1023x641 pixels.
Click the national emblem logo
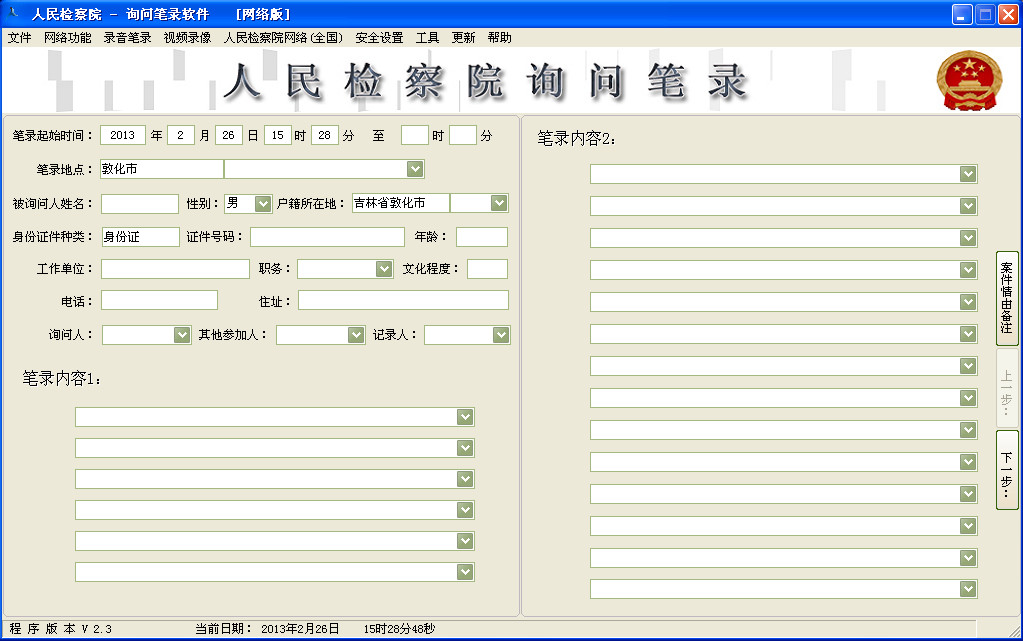[x=969, y=80]
